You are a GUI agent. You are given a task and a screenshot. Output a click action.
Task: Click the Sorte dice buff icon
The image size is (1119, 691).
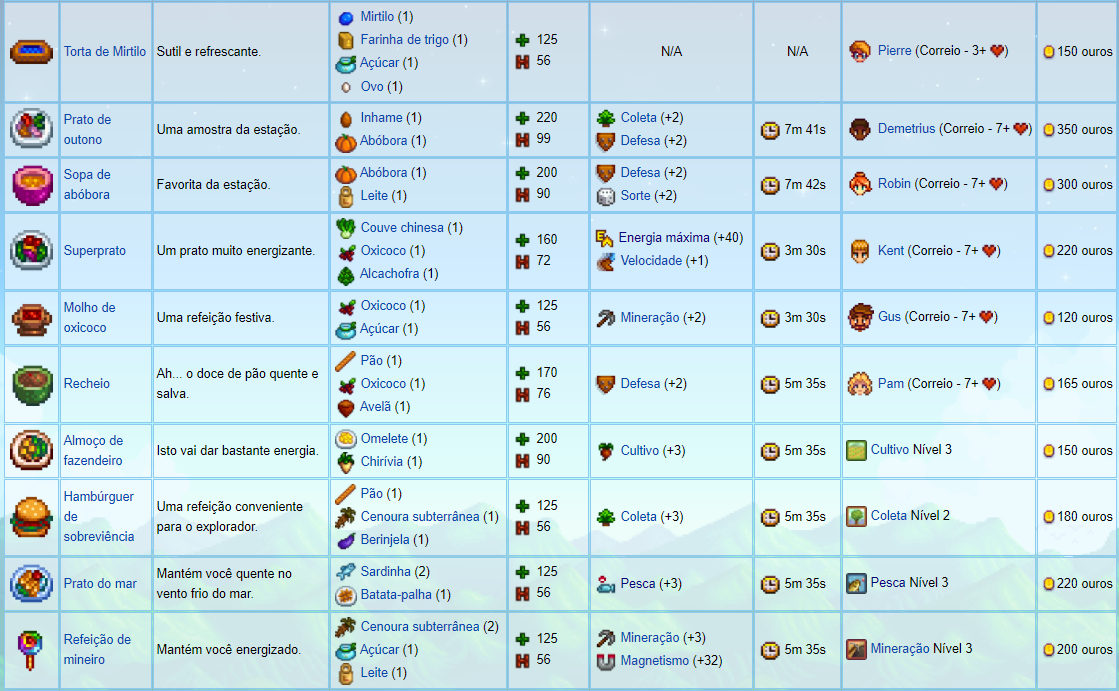pos(605,196)
